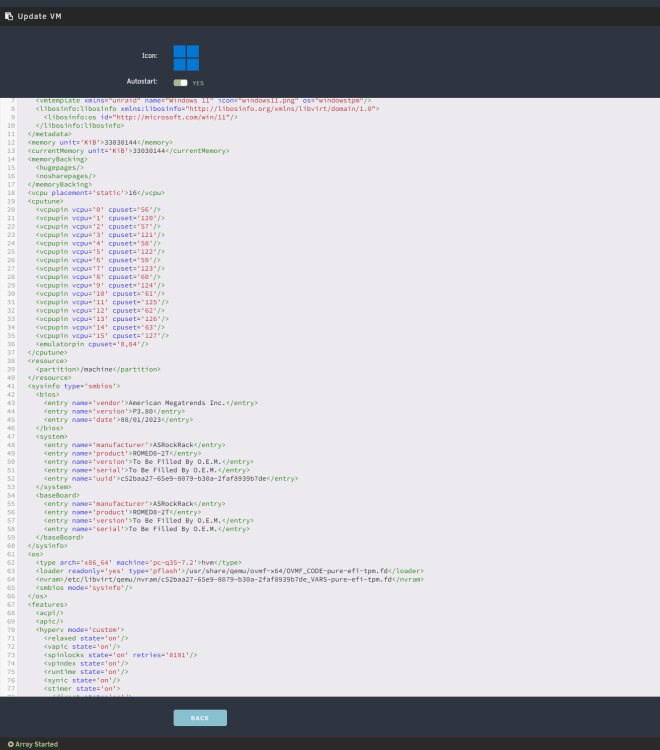The width and height of the screenshot is (660, 750).
Task: Click the Array Started status text
Action: tap(36, 744)
